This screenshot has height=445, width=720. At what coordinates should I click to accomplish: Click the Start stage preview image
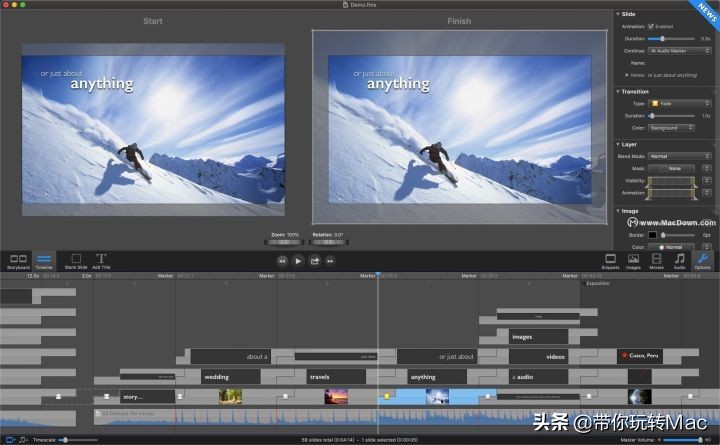[153, 130]
